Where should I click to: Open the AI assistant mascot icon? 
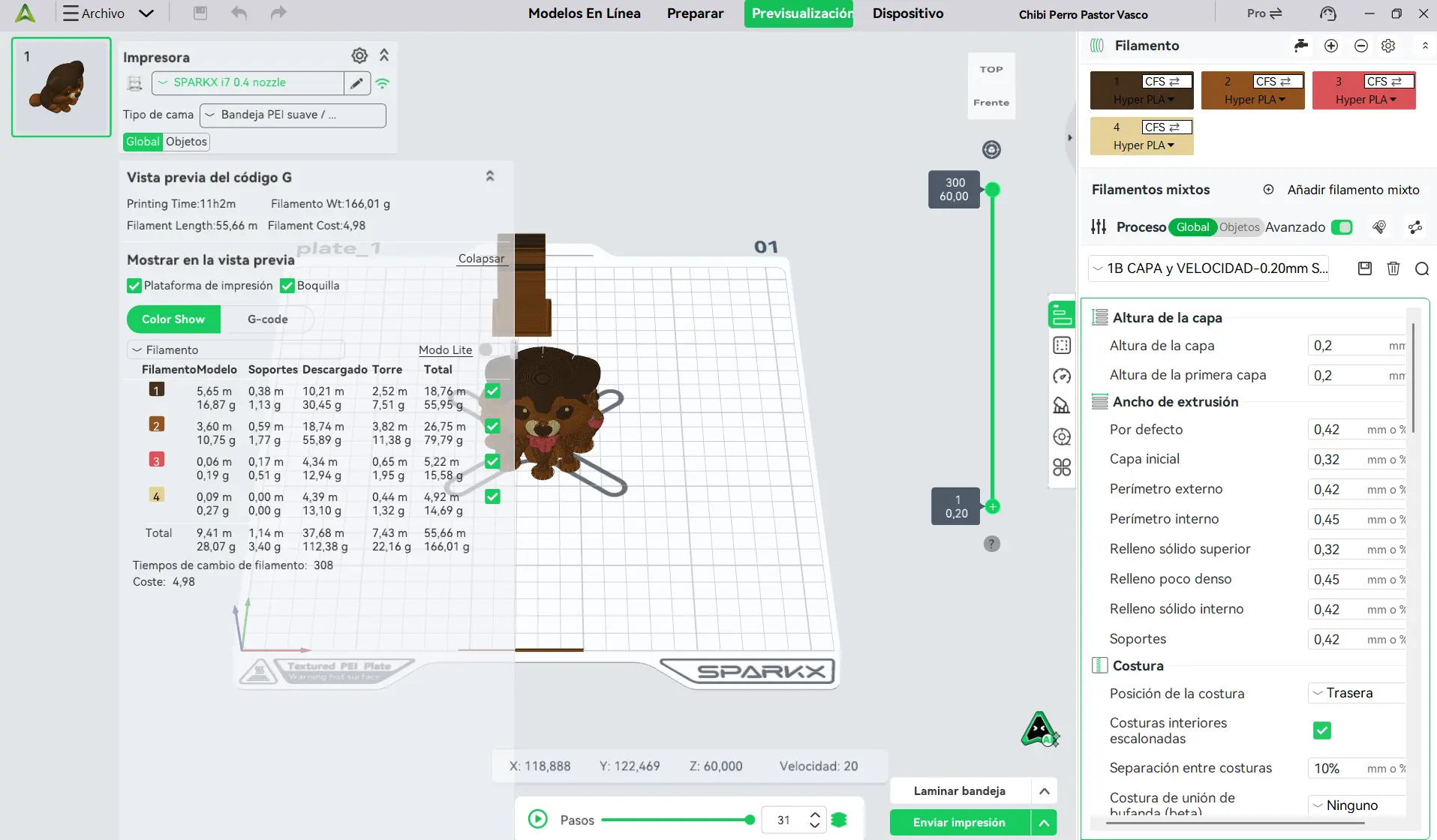(x=1040, y=729)
